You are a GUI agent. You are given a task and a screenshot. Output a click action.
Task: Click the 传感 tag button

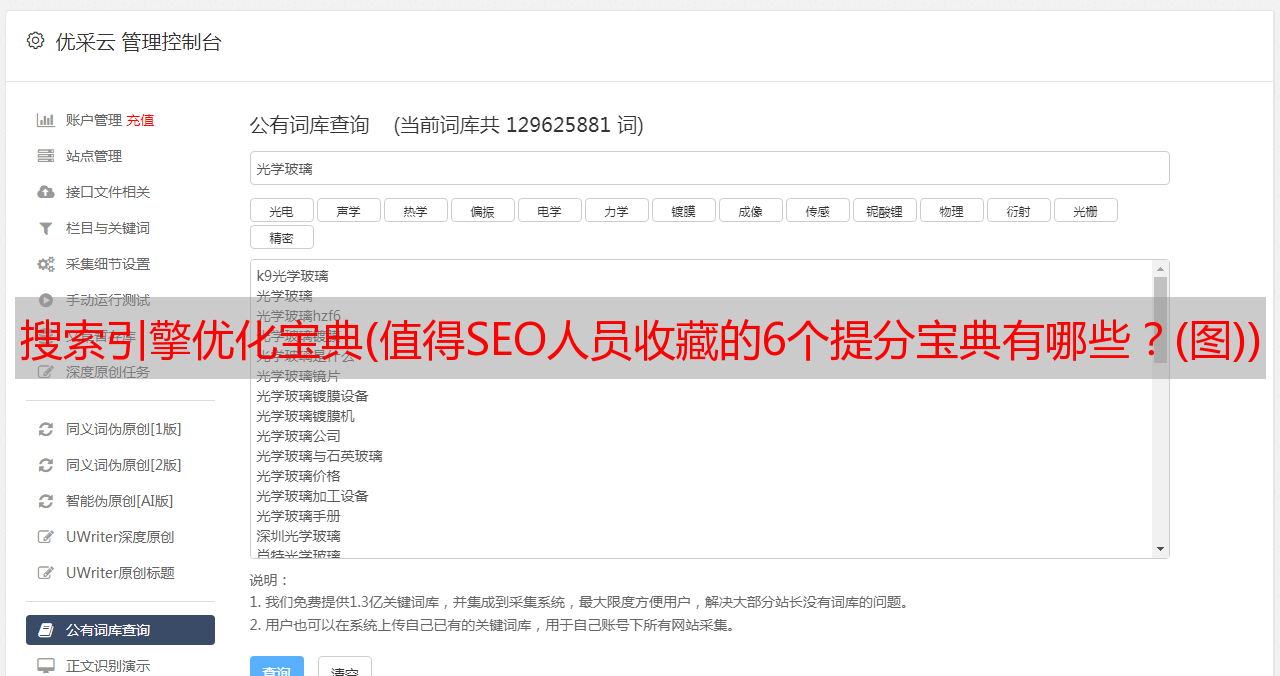point(817,210)
